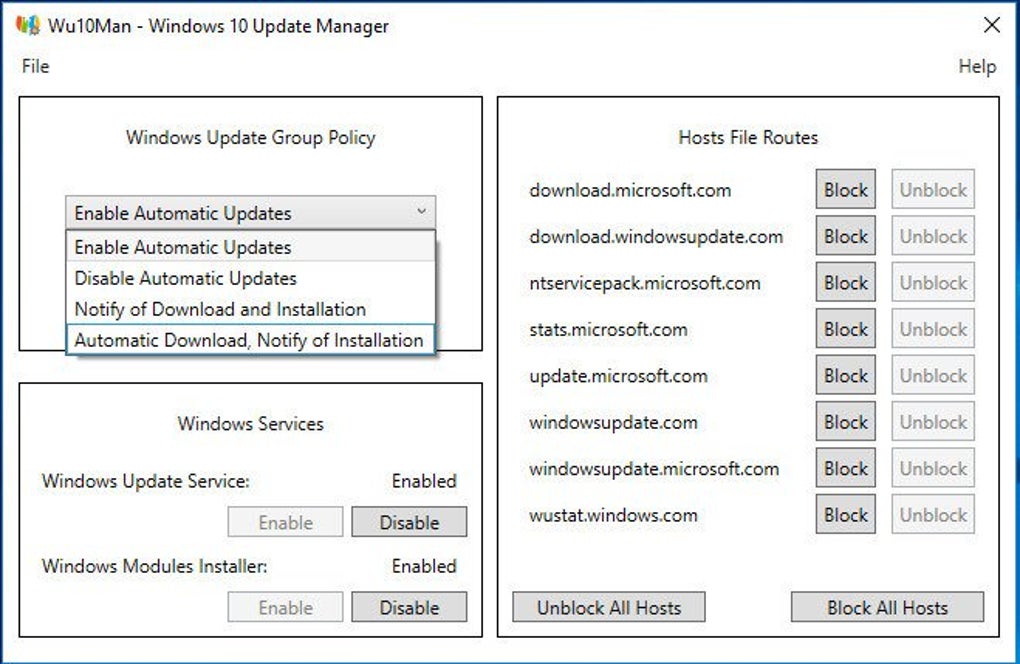Unblock download.microsoft.com
This screenshot has width=1020, height=664.
coord(933,189)
